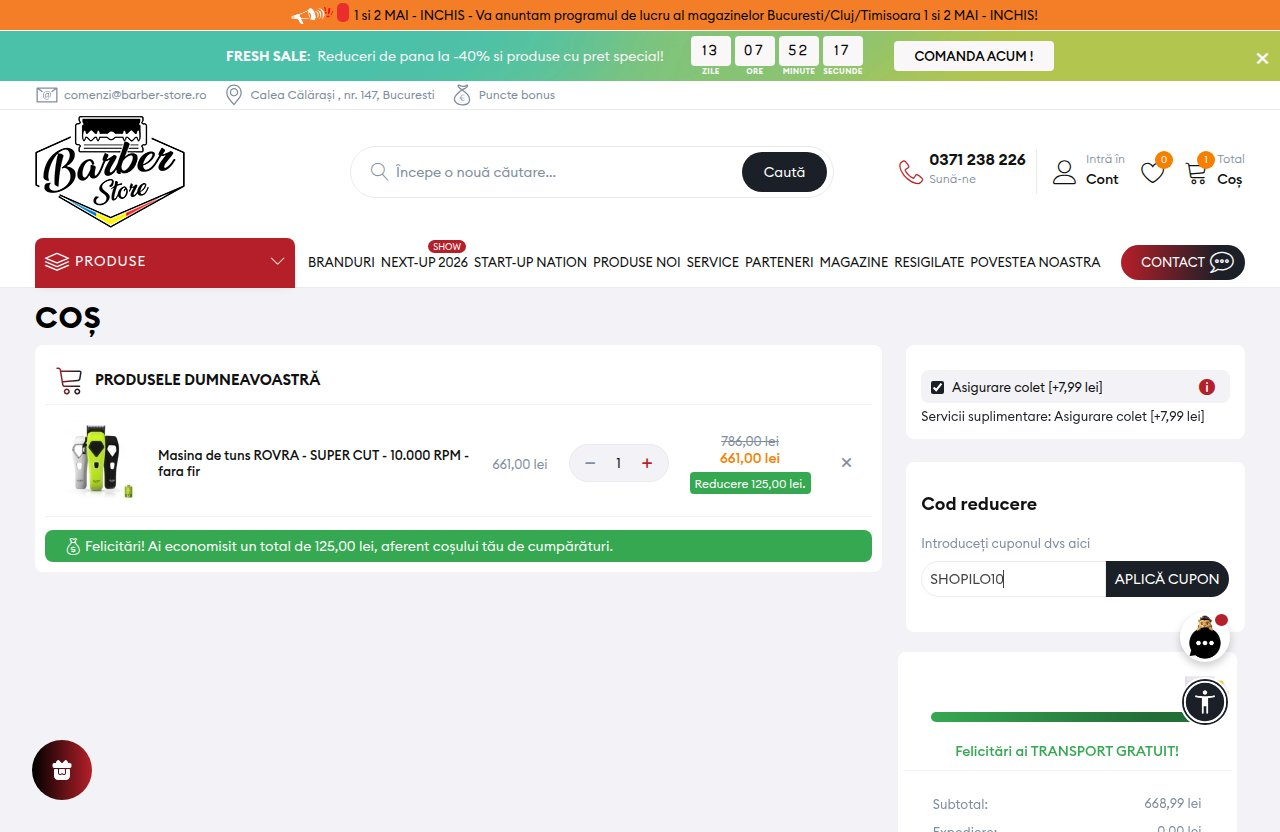Click the red phone icon
The image size is (1280, 832).
[x=911, y=172]
